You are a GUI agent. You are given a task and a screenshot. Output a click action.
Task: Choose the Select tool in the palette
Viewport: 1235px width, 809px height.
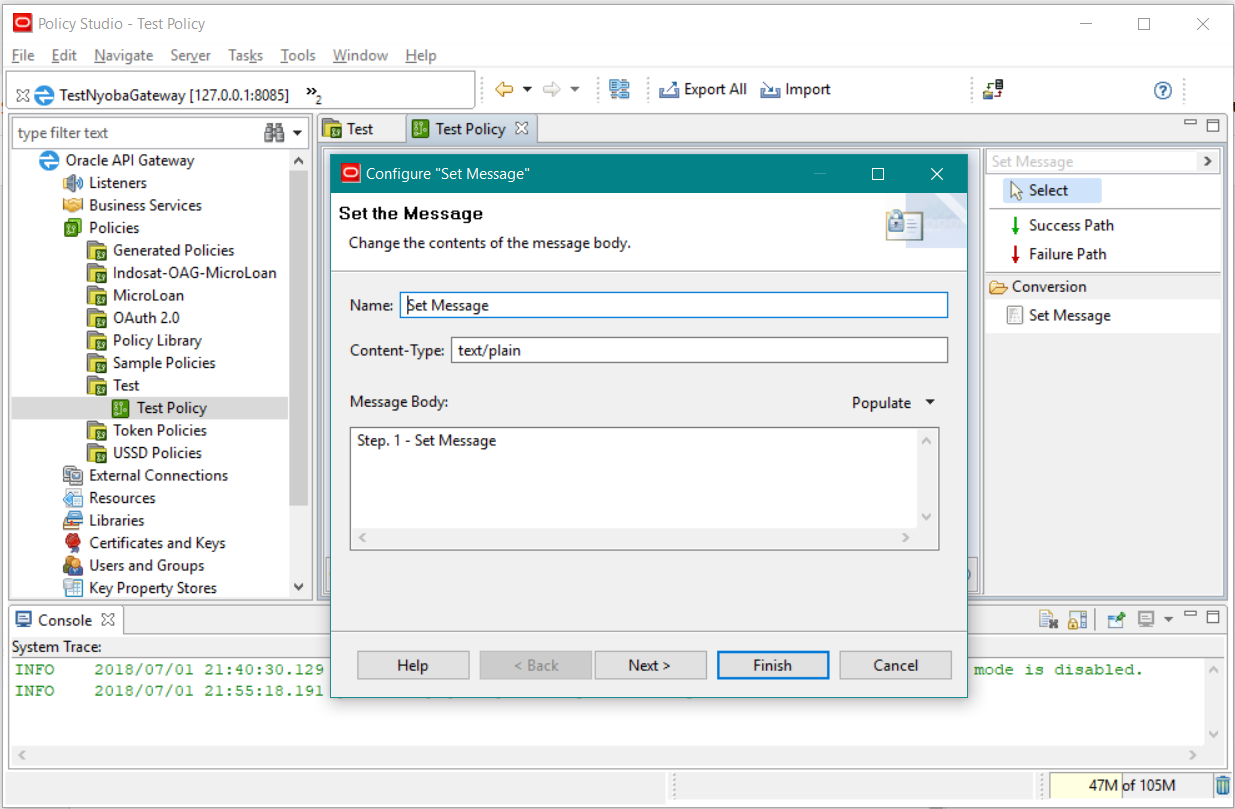(x=1052, y=191)
